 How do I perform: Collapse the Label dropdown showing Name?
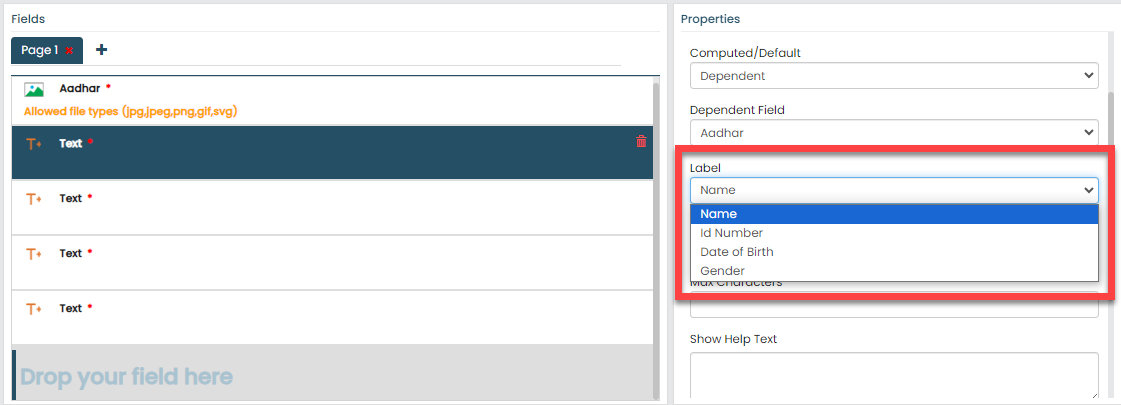(x=893, y=190)
